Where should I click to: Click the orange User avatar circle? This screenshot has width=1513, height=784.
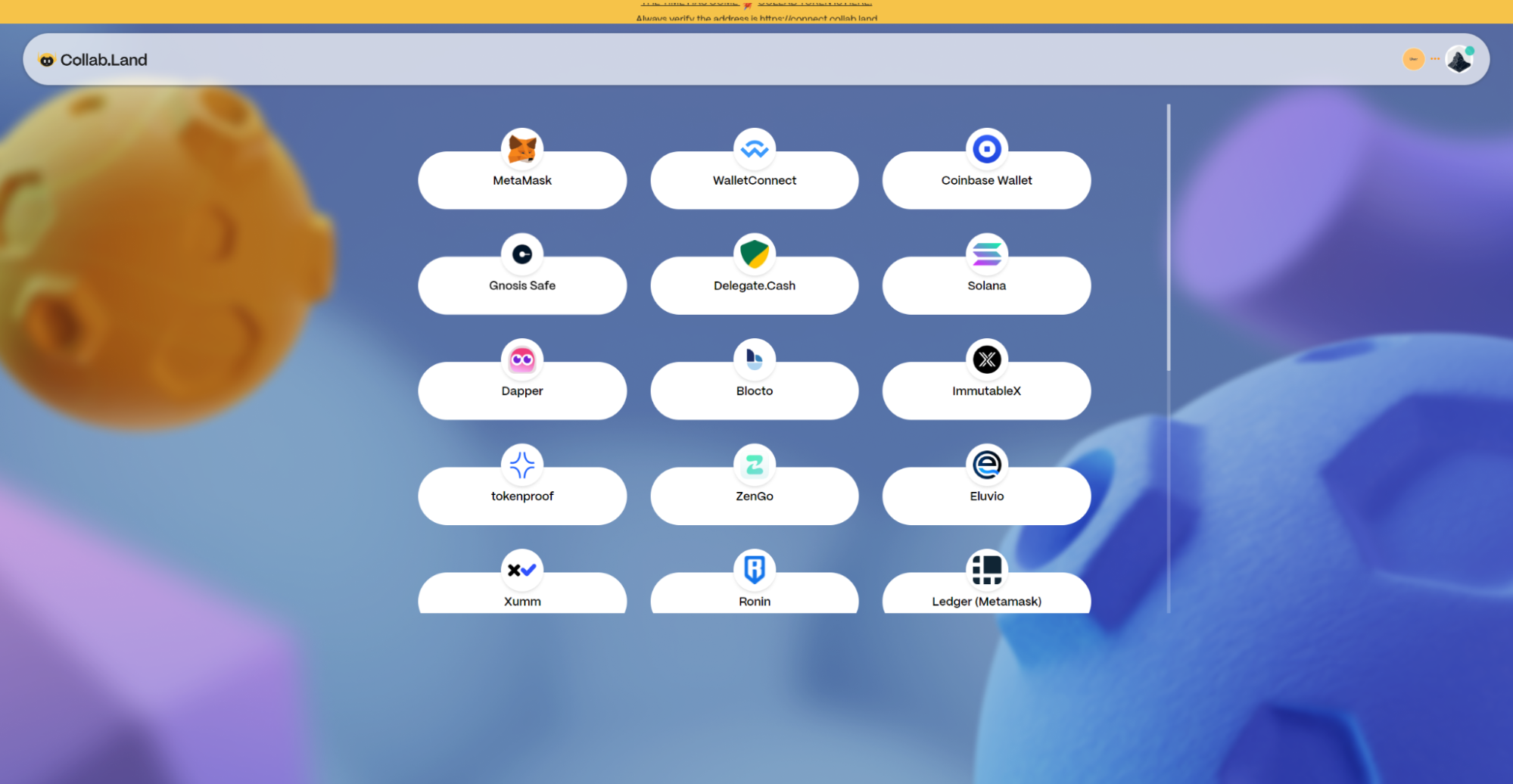1412,59
